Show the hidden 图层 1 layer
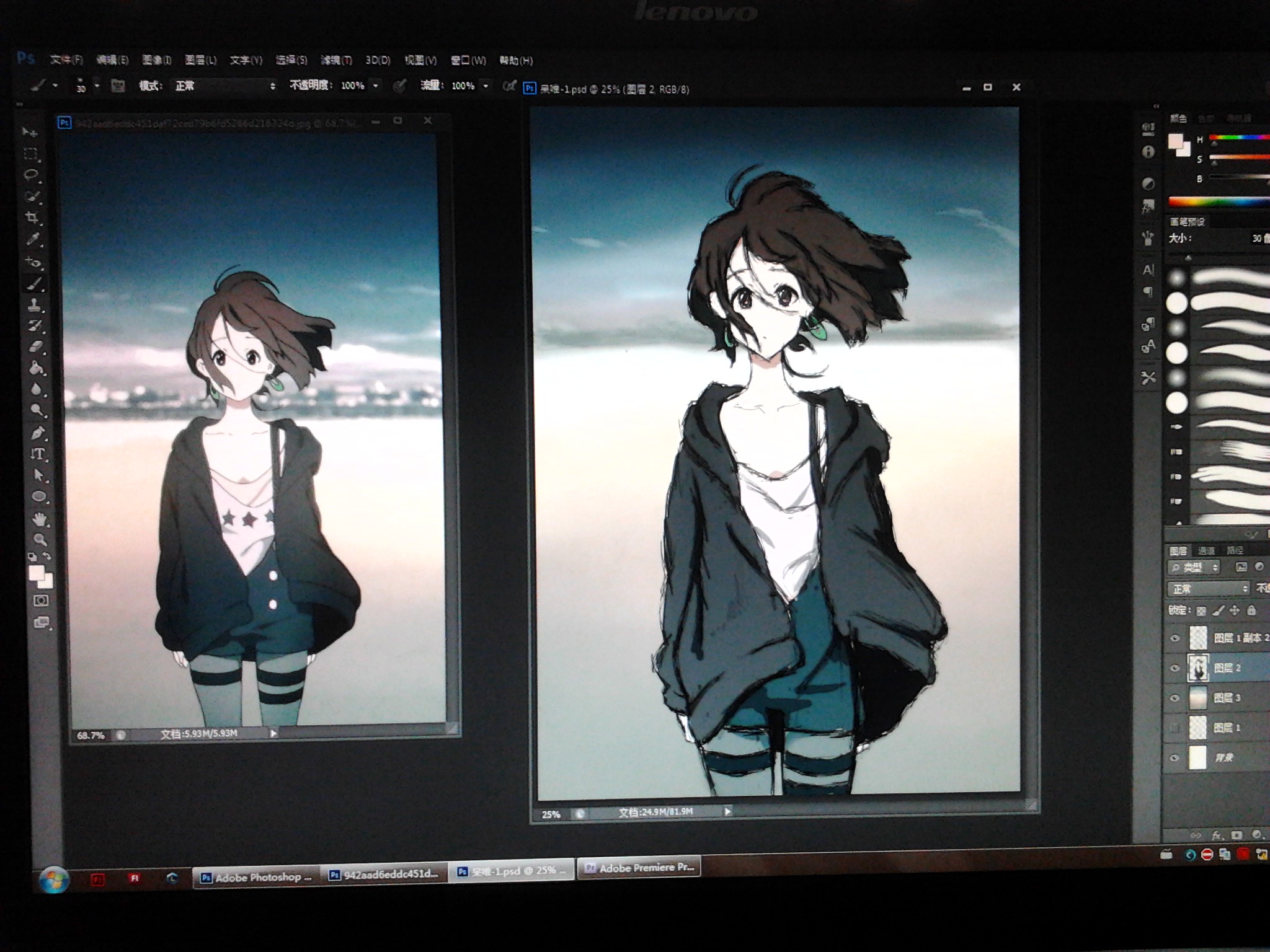The height and width of the screenshot is (952, 1270). 1175,728
